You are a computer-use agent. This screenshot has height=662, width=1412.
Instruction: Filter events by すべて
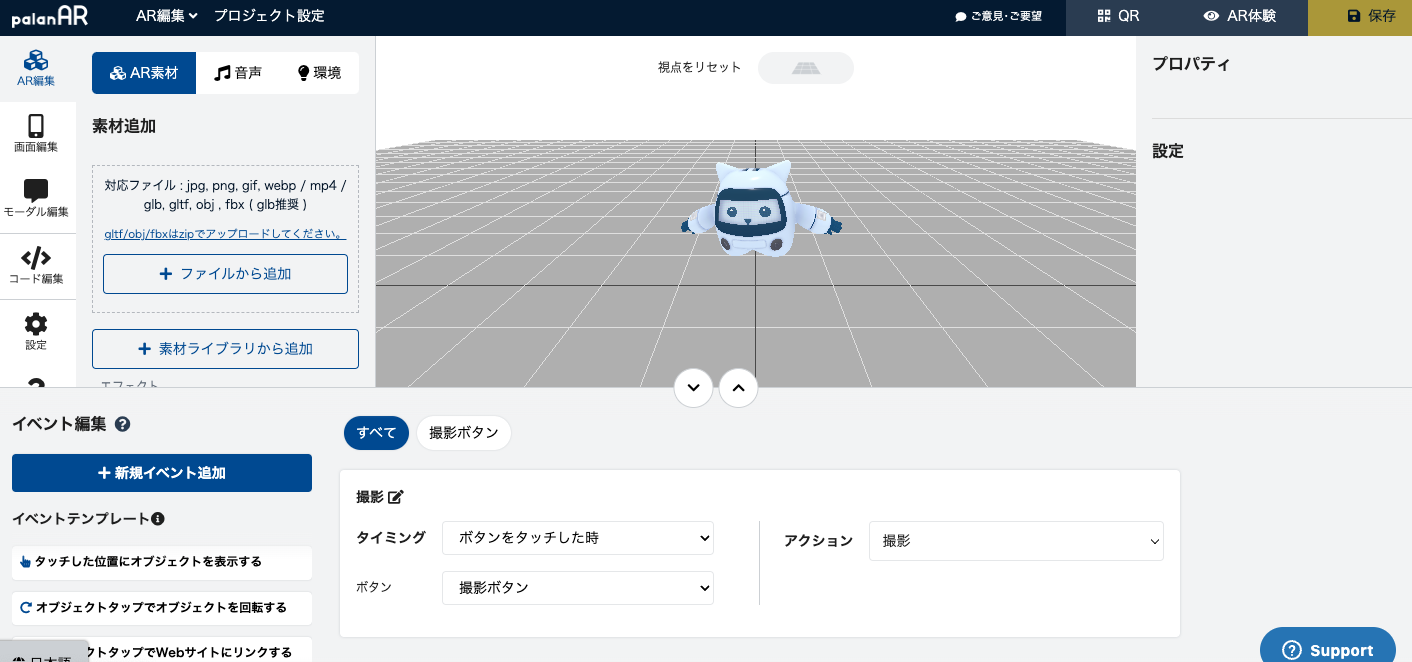click(x=376, y=433)
